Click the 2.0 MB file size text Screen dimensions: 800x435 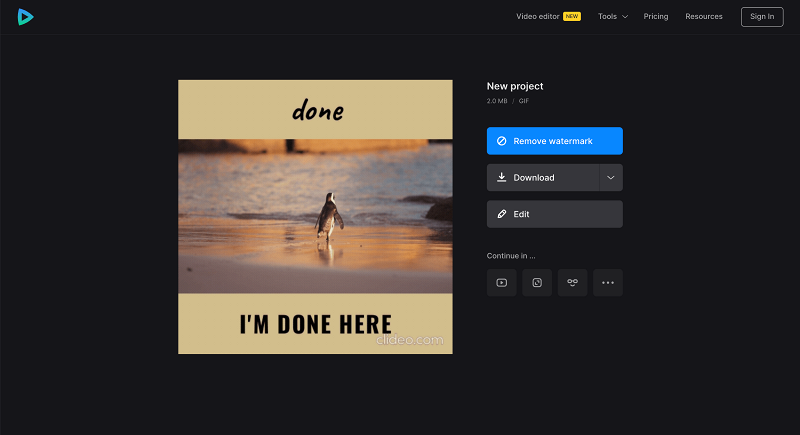497,101
